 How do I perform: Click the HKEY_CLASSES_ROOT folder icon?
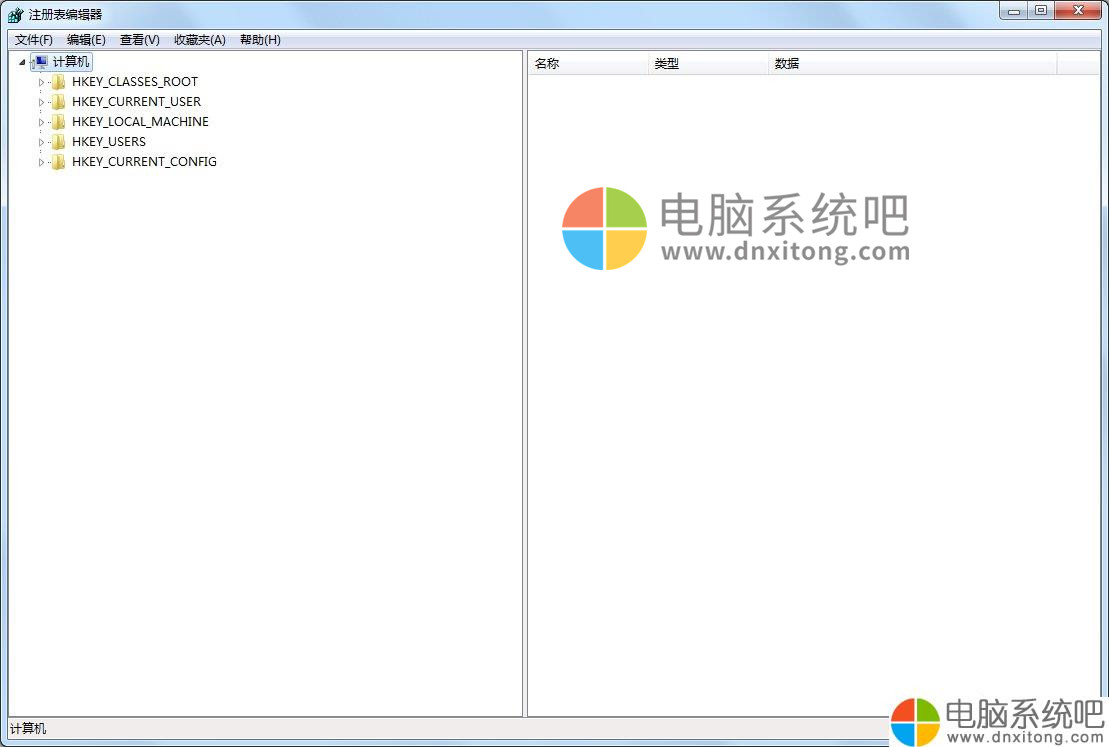coord(59,82)
